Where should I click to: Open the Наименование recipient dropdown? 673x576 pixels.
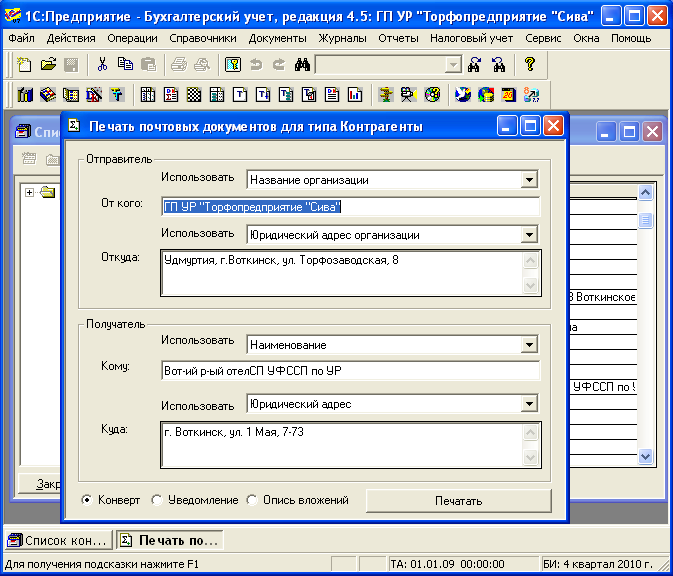coord(529,345)
